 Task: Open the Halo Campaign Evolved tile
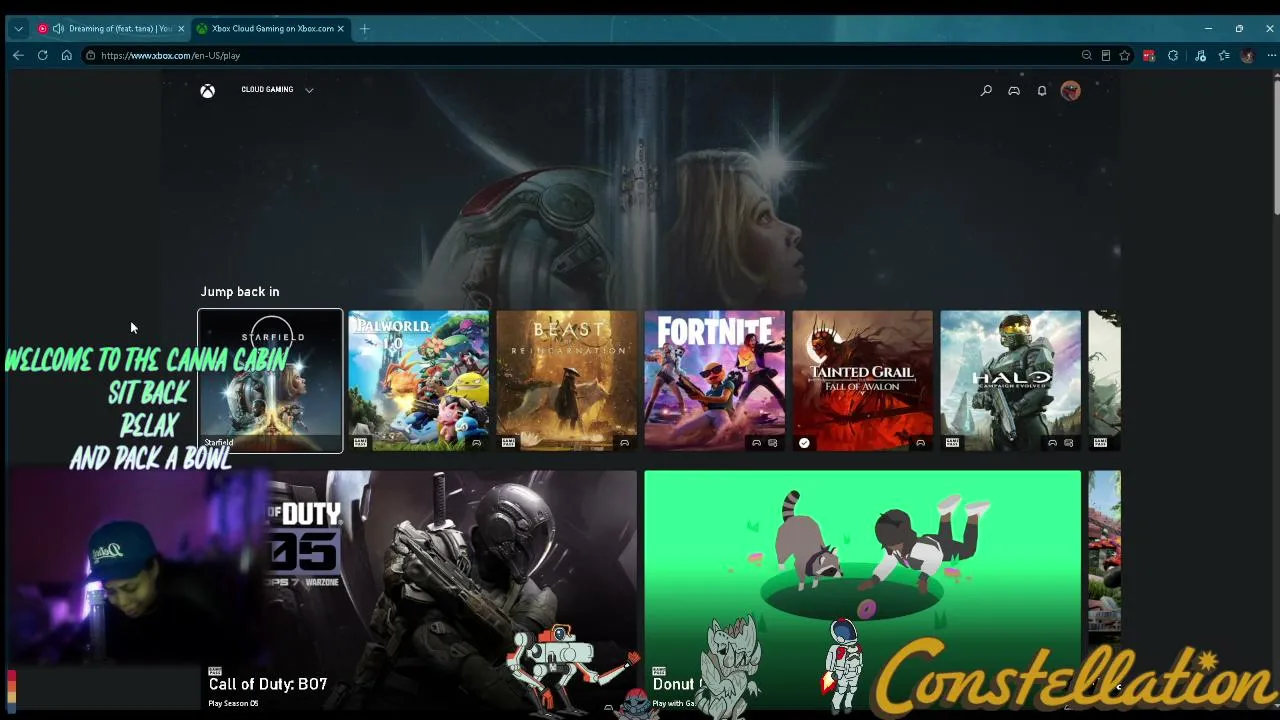tap(1011, 381)
